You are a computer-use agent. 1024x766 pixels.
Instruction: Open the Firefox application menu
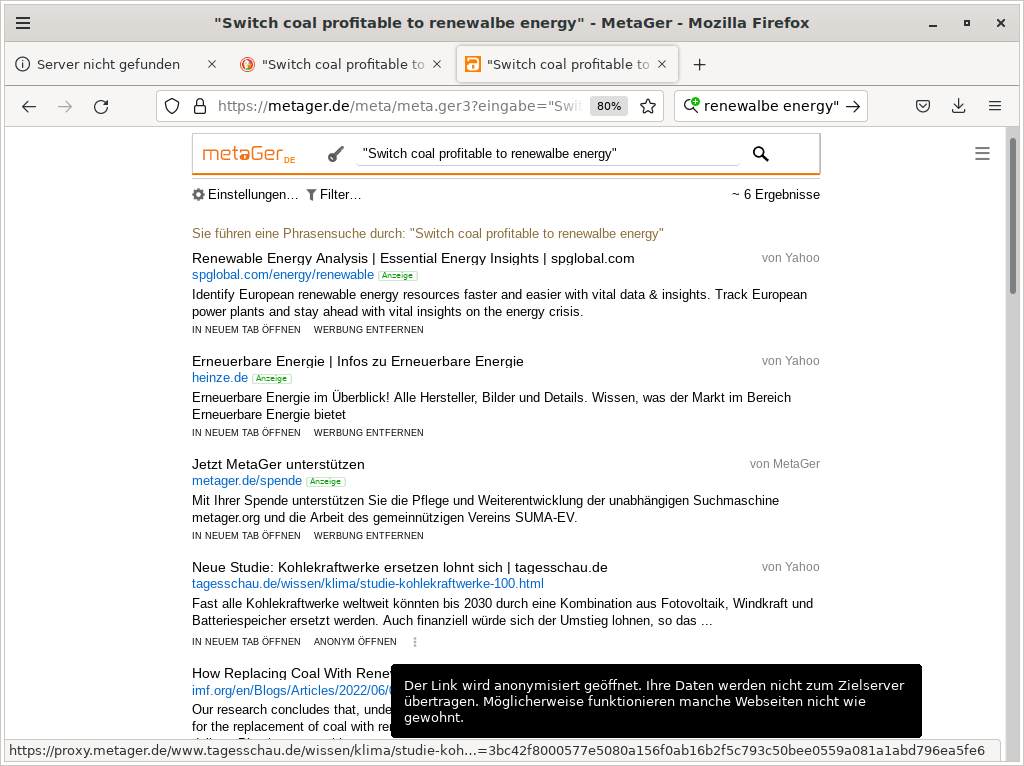coord(995,106)
